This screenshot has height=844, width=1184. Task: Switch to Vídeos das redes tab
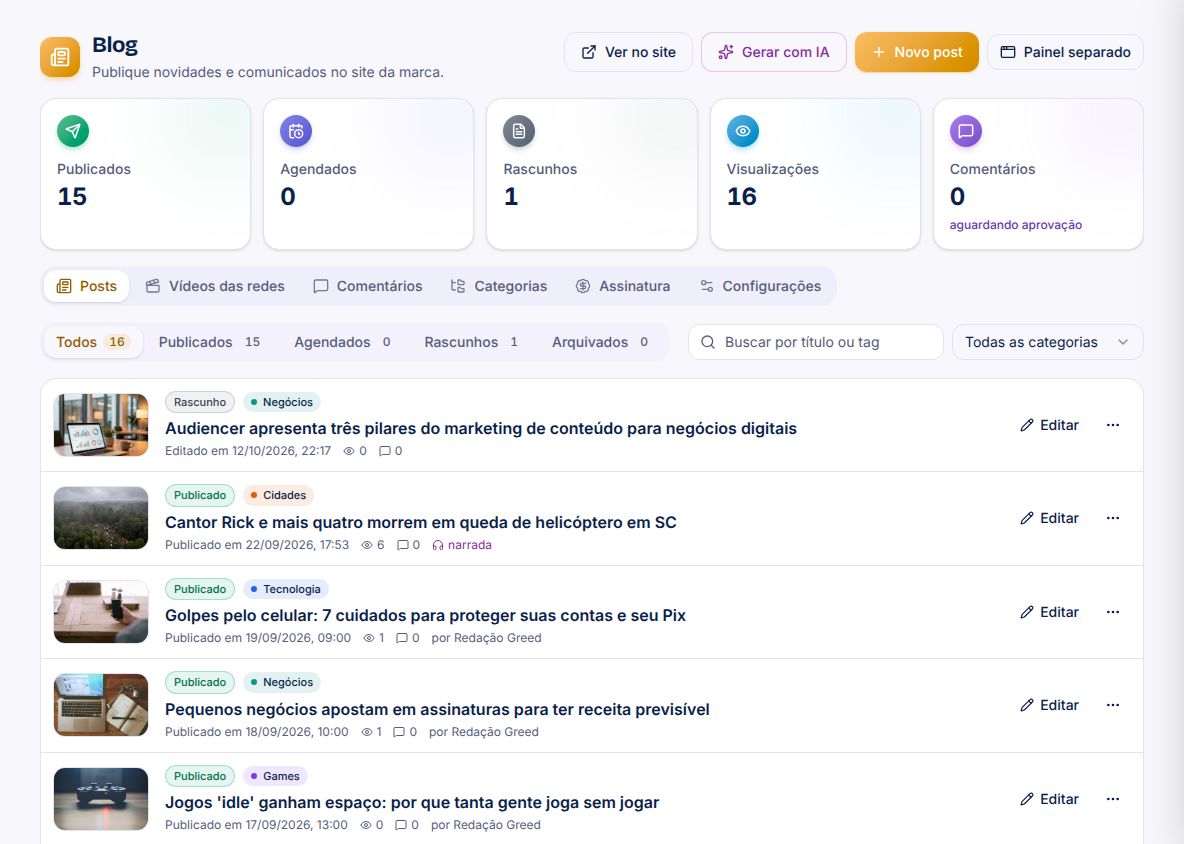[x=215, y=286]
